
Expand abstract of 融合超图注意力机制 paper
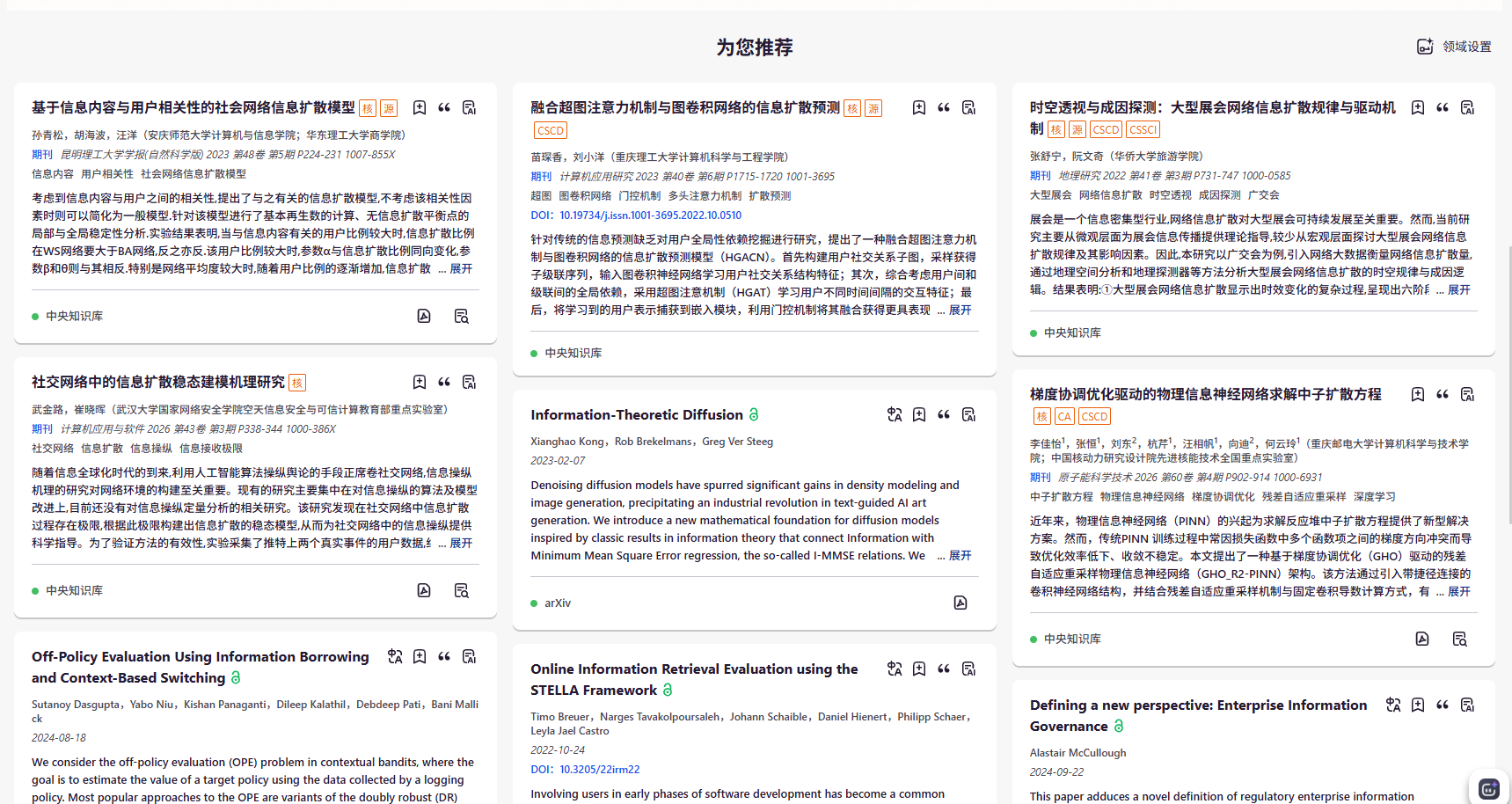(961, 310)
